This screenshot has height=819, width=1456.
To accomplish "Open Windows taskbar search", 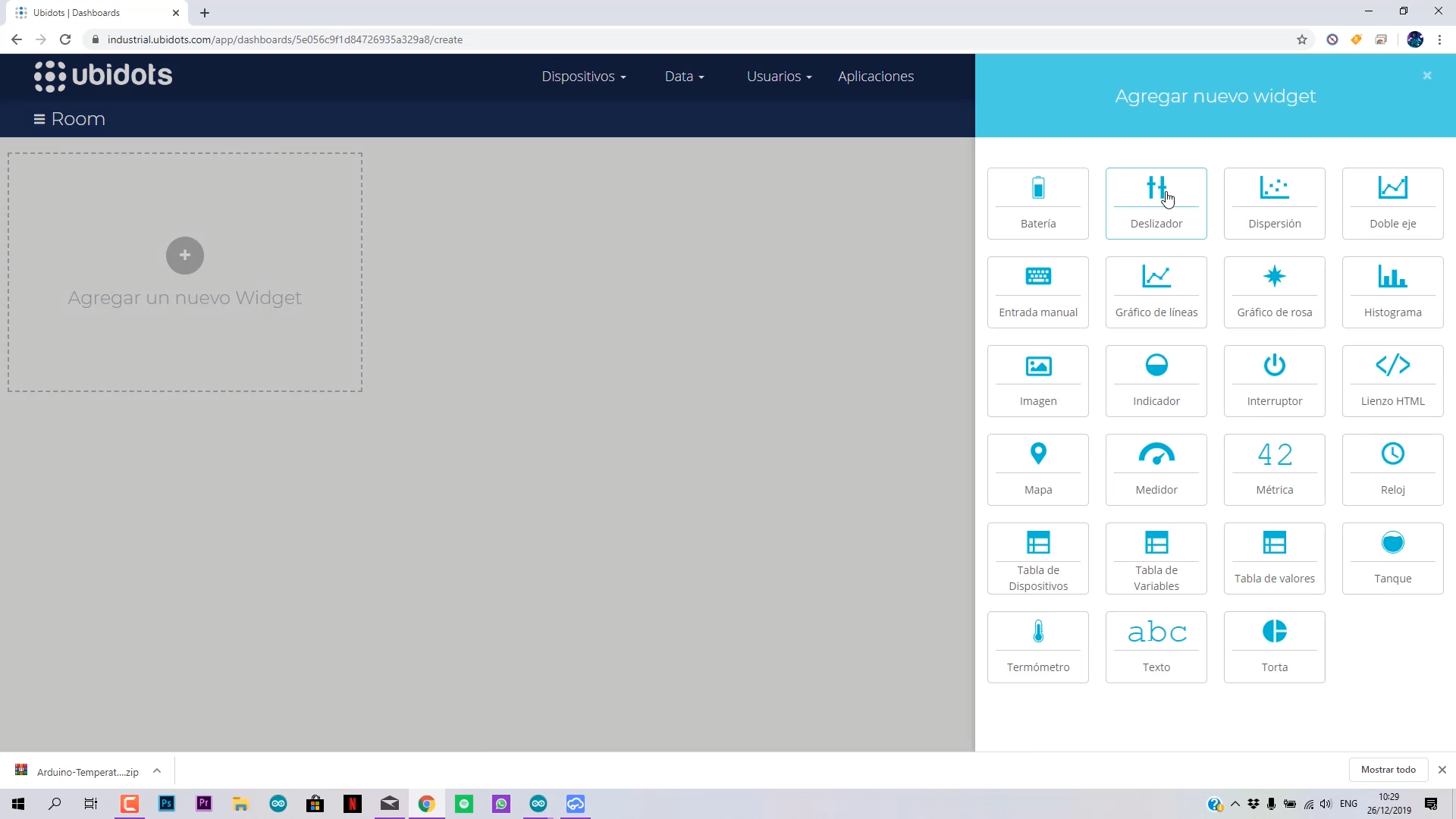I will pos(55,804).
